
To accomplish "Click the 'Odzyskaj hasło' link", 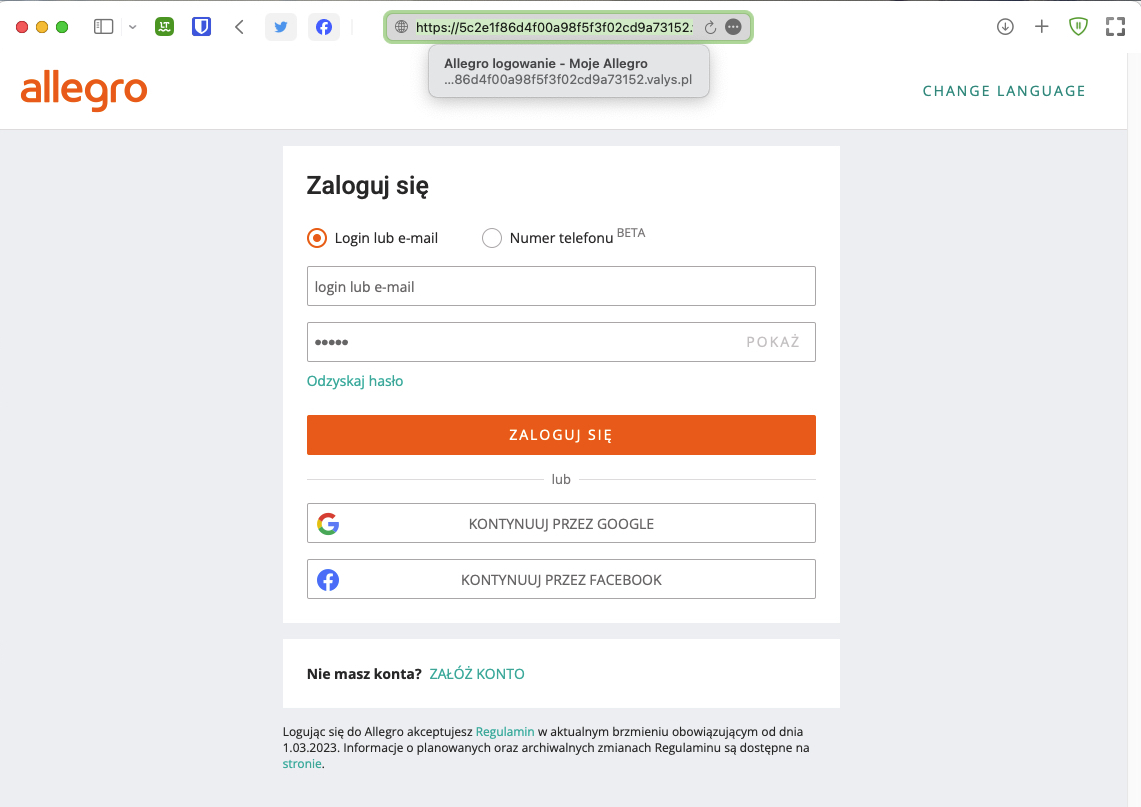I will click(x=355, y=381).
